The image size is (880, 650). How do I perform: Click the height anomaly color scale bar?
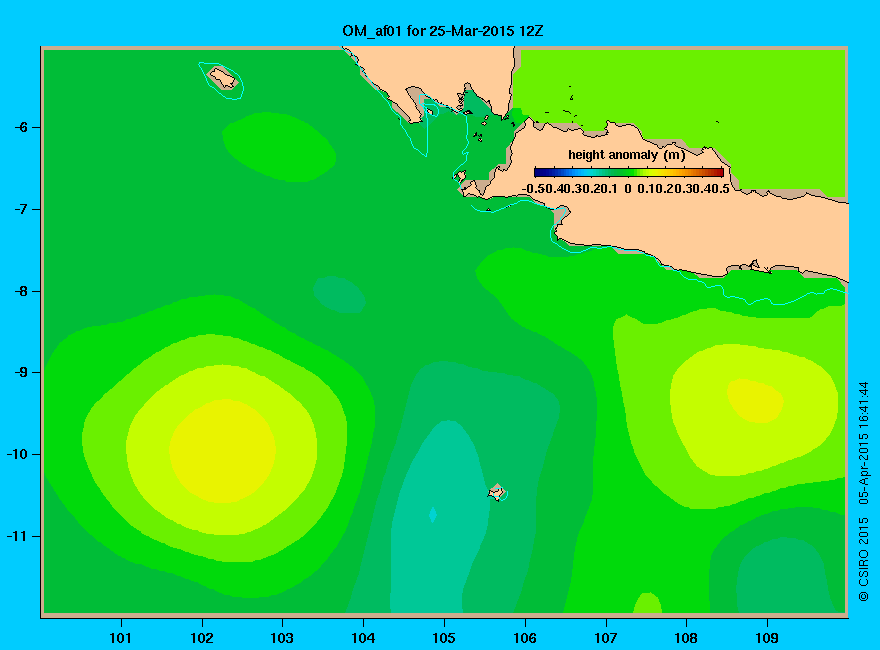[629, 172]
